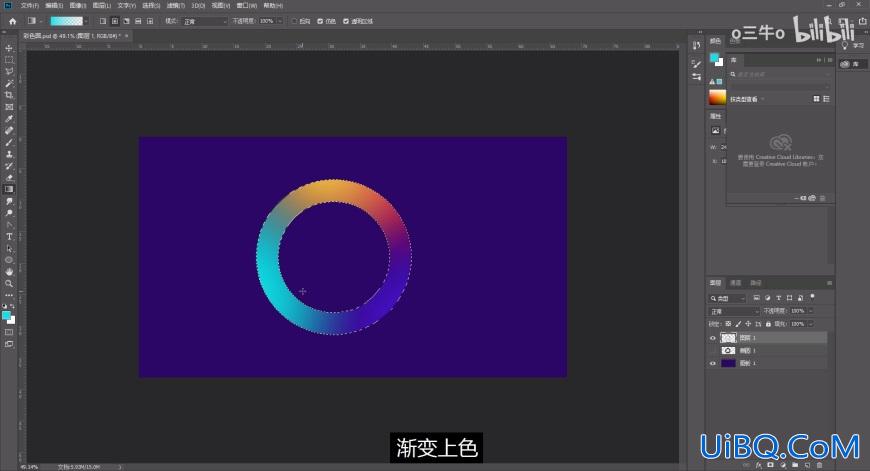Toggle the Dither checkbox in options bar
The height and width of the screenshot is (471, 870).
tap(320, 21)
